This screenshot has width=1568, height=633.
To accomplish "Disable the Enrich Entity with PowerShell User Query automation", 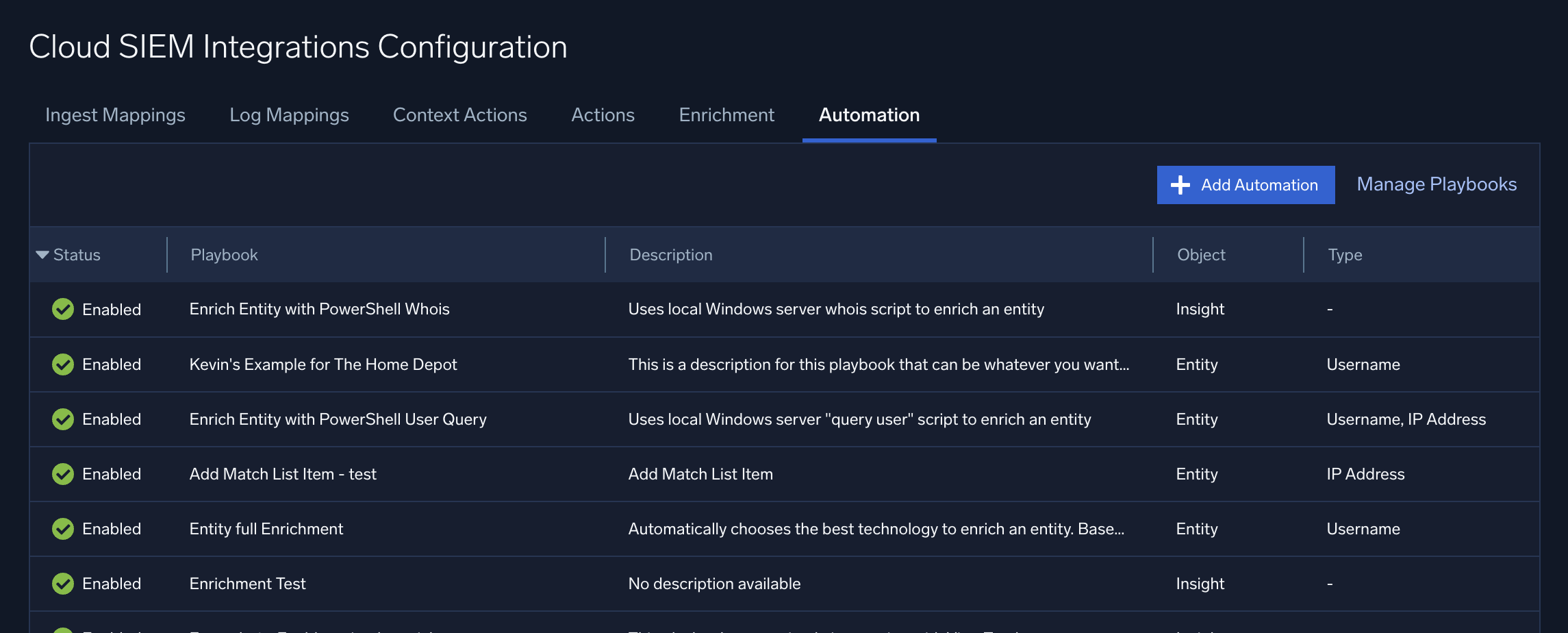I will (x=62, y=419).
